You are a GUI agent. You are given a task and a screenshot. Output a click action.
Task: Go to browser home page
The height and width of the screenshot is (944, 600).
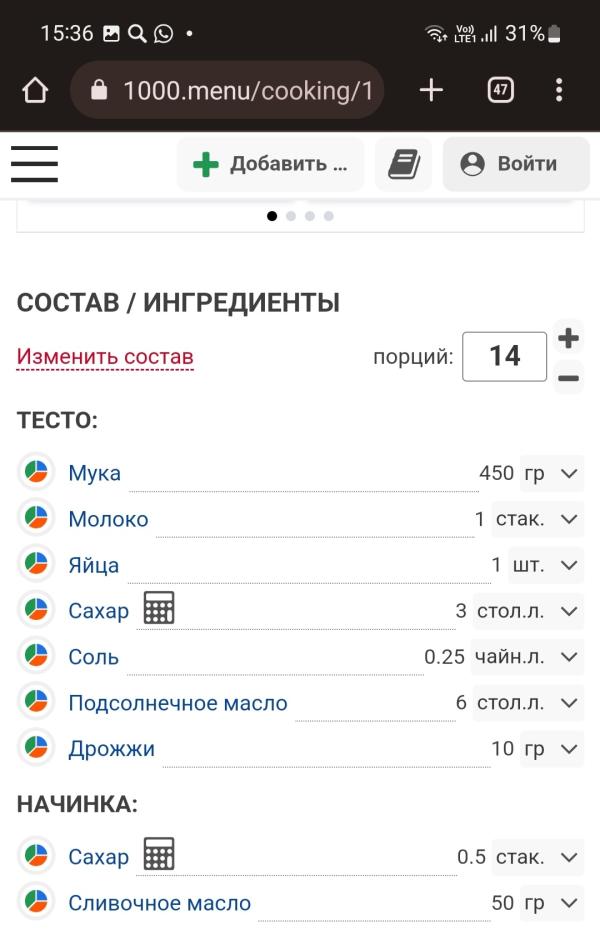tap(35, 91)
